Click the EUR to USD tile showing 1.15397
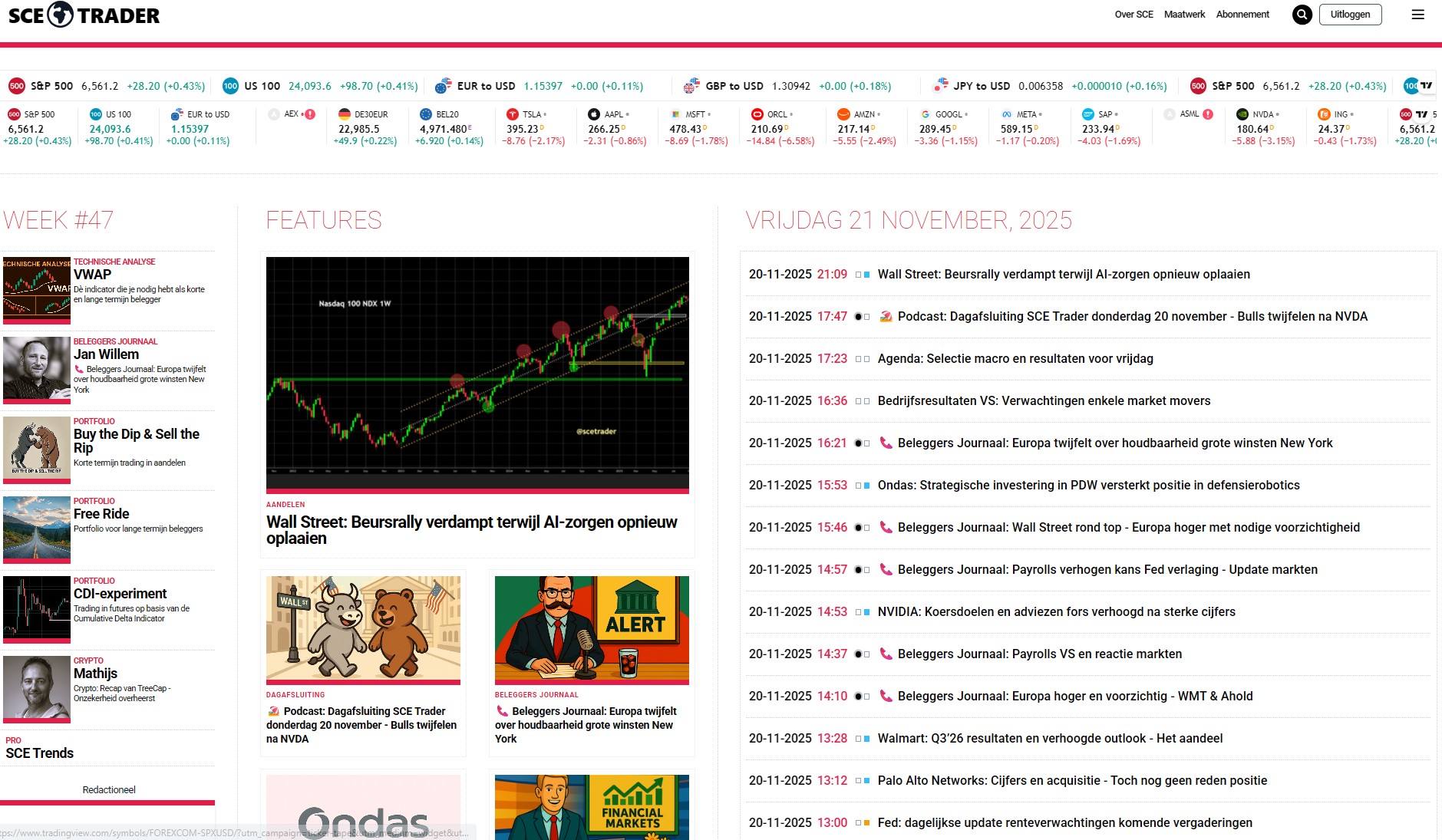This screenshot has height=840, width=1442. [x=200, y=127]
